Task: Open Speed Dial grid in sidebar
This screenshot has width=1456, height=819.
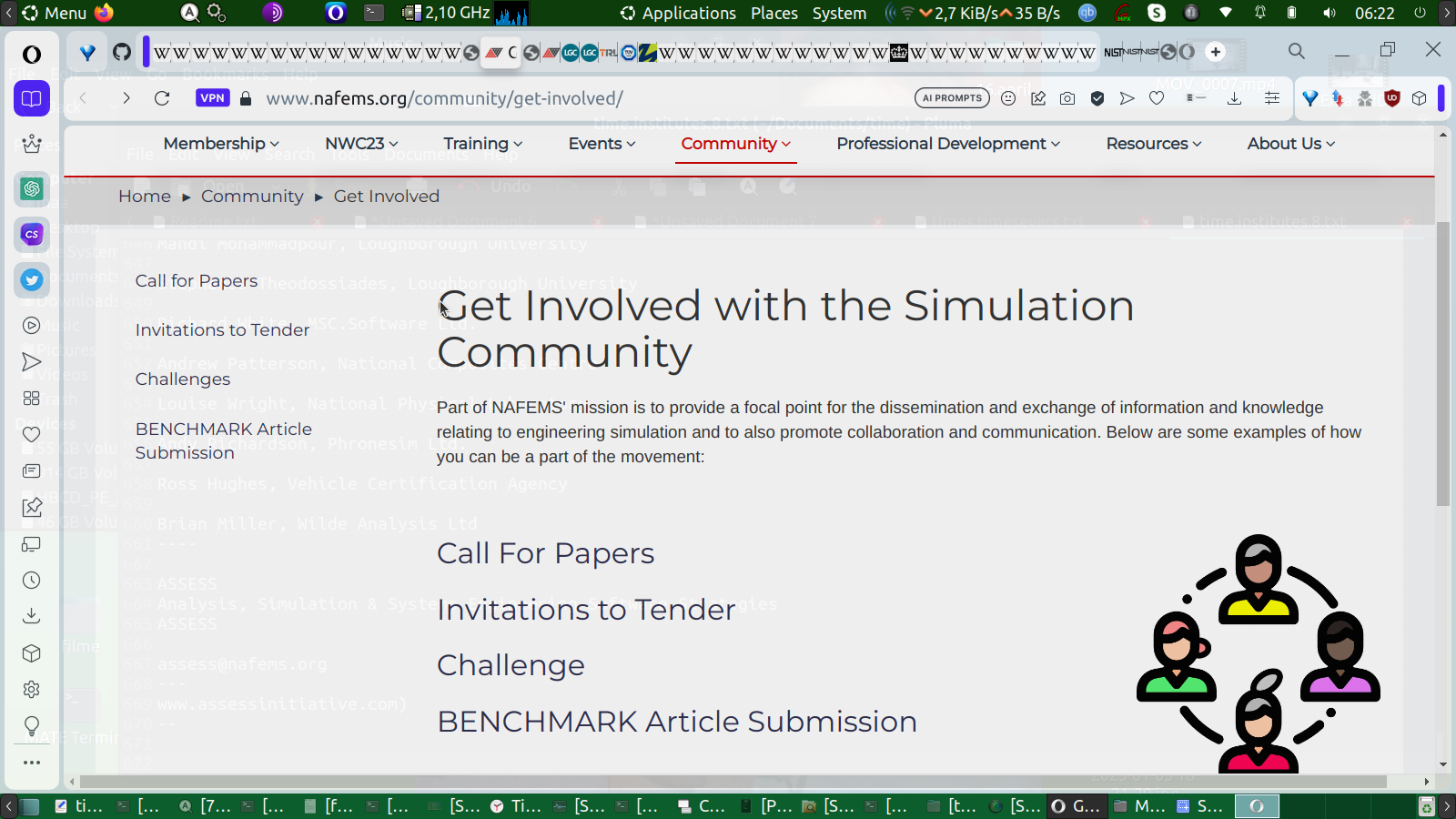Action: 32,399
